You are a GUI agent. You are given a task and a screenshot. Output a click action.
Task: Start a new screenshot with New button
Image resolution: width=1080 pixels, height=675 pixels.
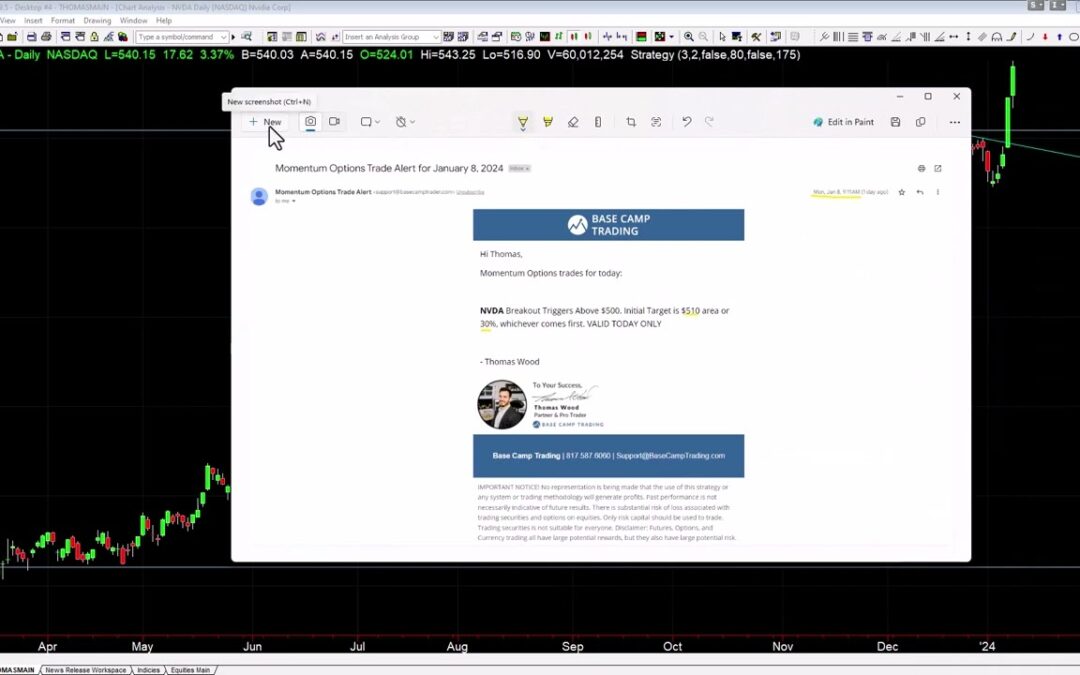tap(265, 122)
